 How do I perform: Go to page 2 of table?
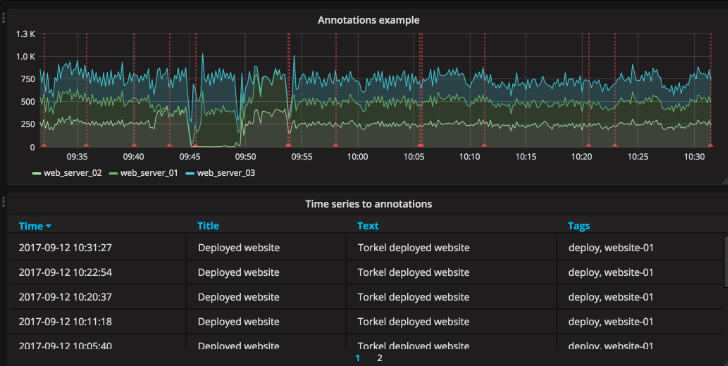[x=380, y=358]
